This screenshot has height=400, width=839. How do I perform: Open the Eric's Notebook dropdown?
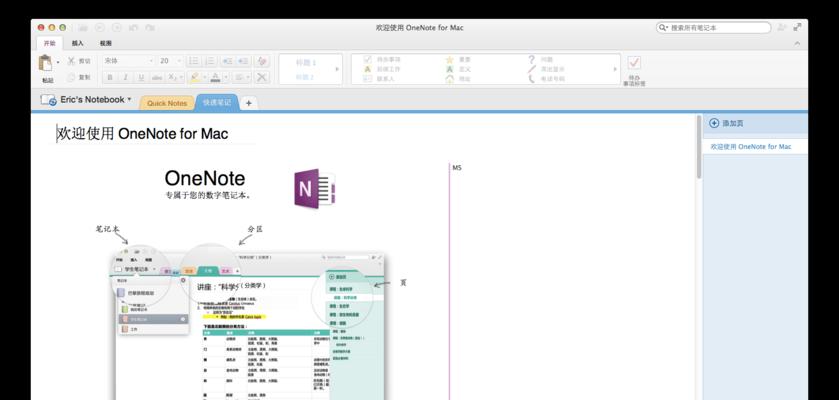click(x=95, y=99)
